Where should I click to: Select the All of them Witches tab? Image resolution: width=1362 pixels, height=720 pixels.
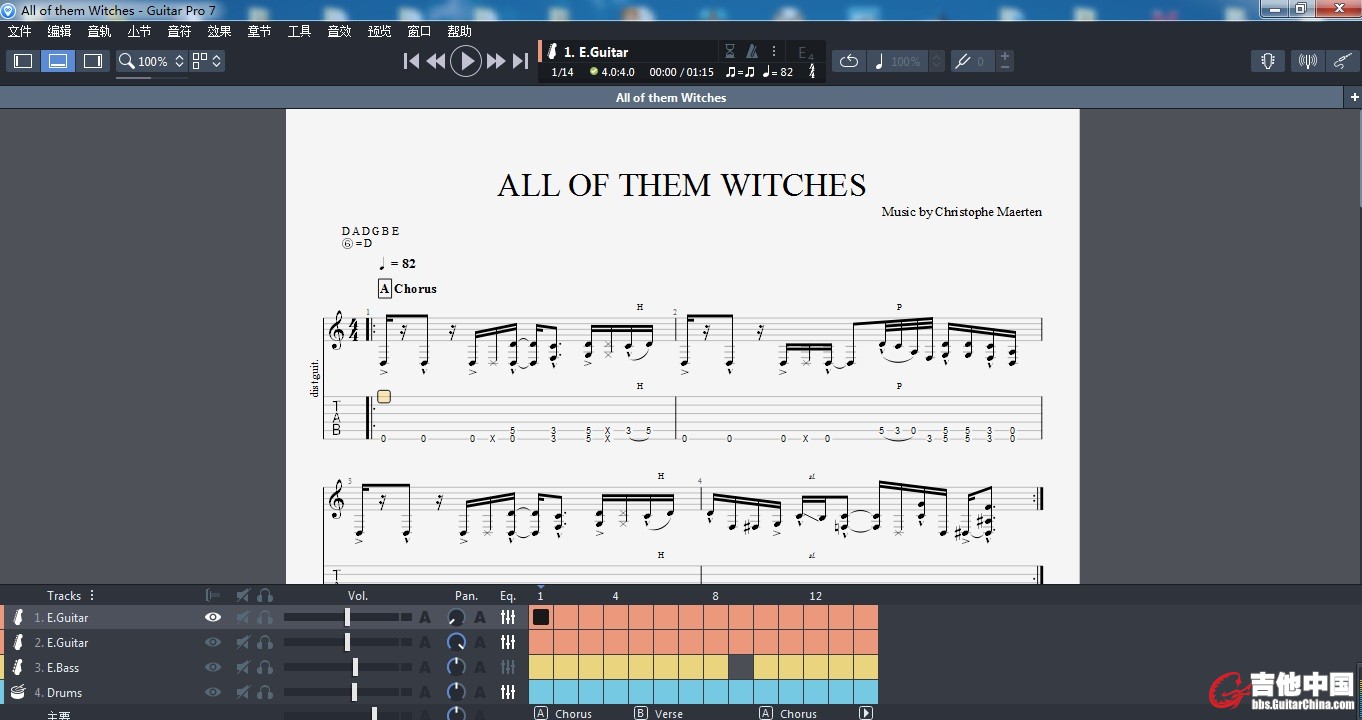671,97
